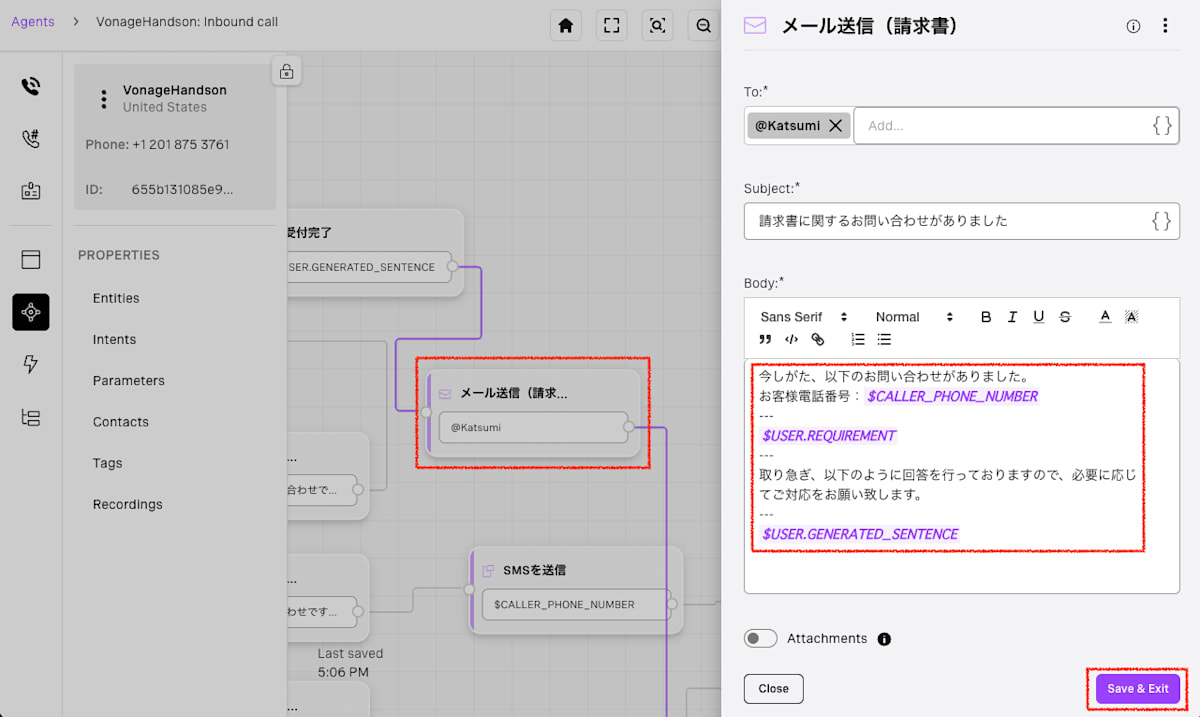The width and height of the screenshot is (1200, 717).
Task: Open the Normal text size dropdown
Action: [914, 317]
